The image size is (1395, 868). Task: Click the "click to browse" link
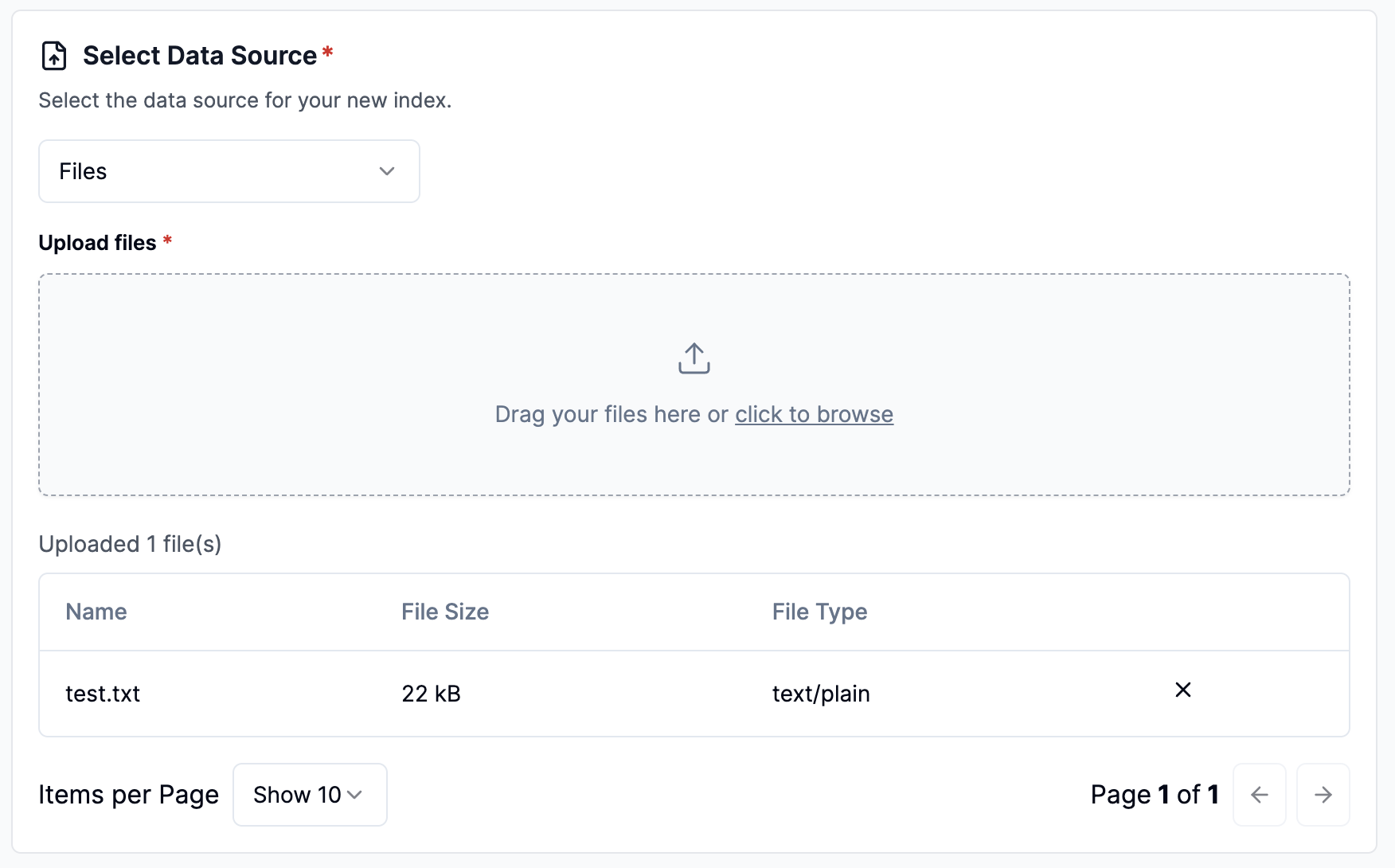tap(814, 414)
